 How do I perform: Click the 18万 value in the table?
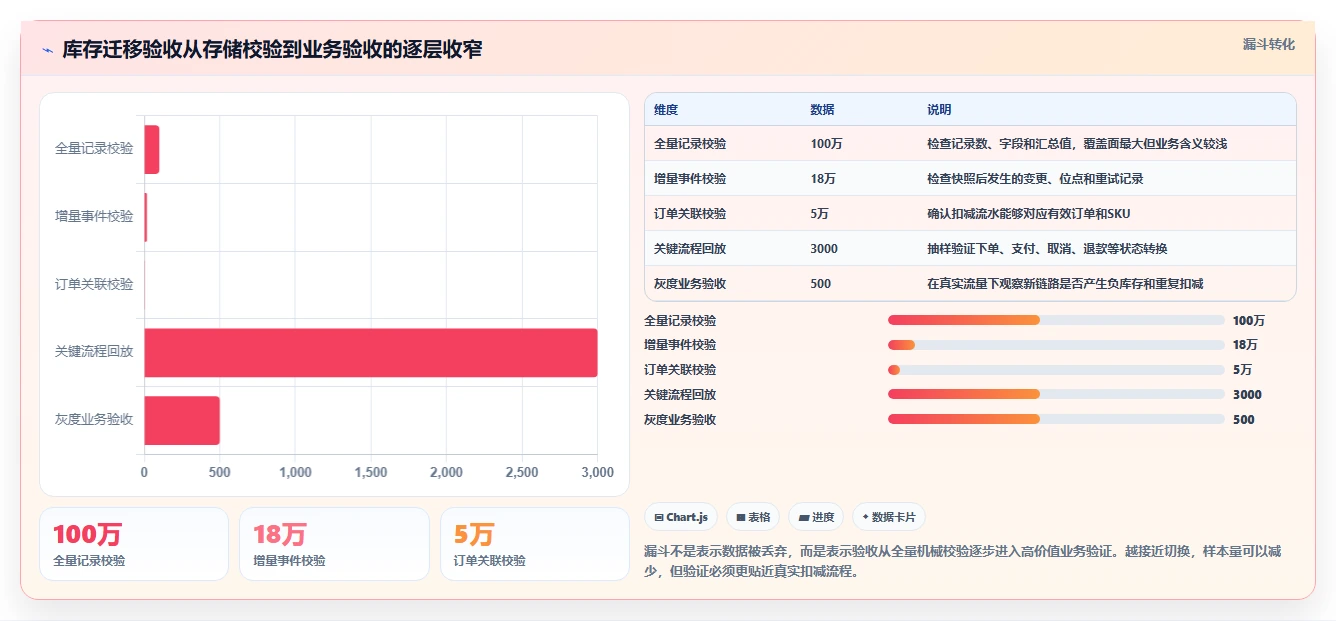click(x=823, y=179)
